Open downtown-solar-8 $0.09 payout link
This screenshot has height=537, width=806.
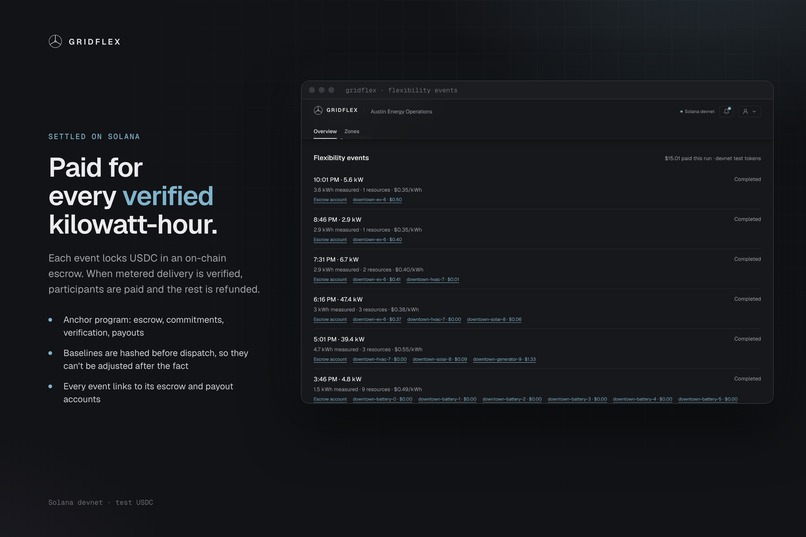(439, 359)
